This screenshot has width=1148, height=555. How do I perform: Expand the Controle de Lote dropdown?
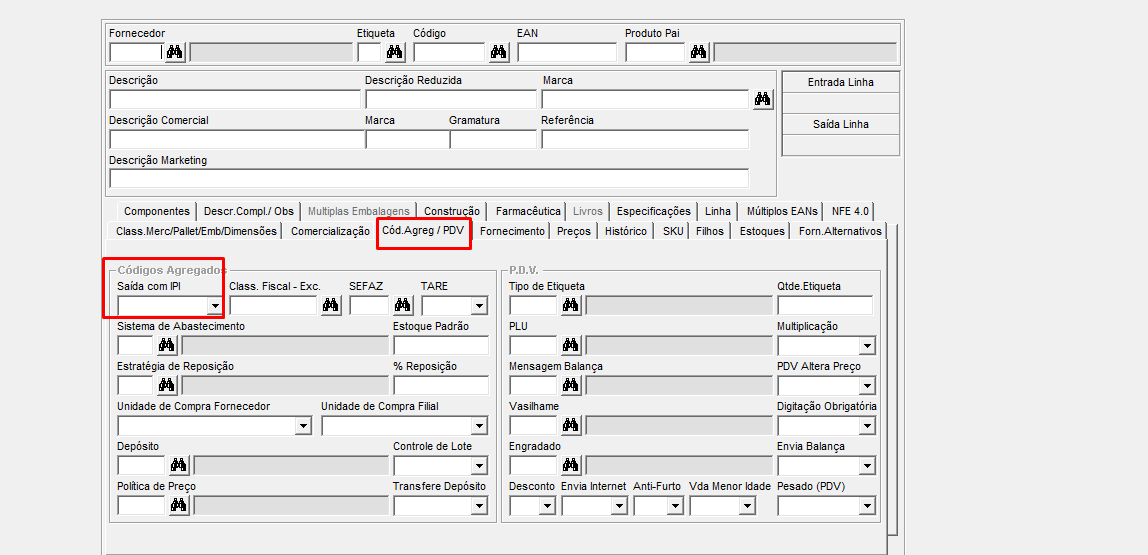480,466
